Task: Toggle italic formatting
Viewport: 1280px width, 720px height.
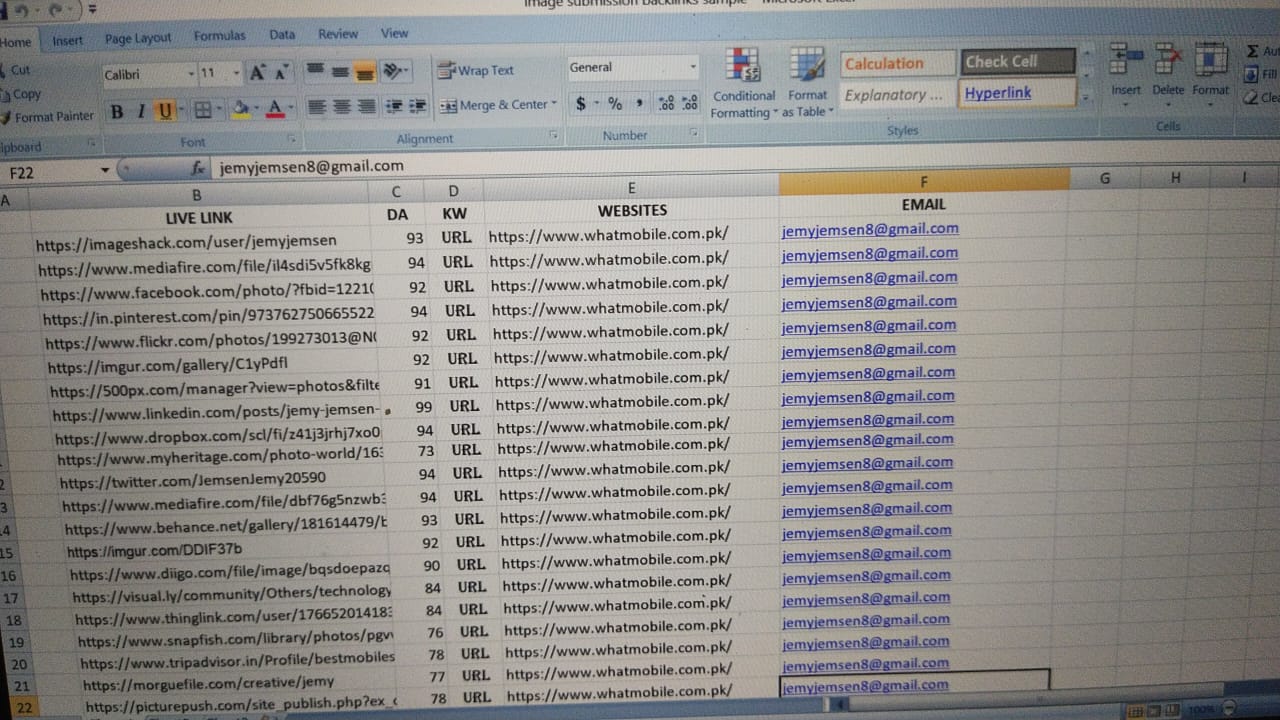Action: [141, 111]
